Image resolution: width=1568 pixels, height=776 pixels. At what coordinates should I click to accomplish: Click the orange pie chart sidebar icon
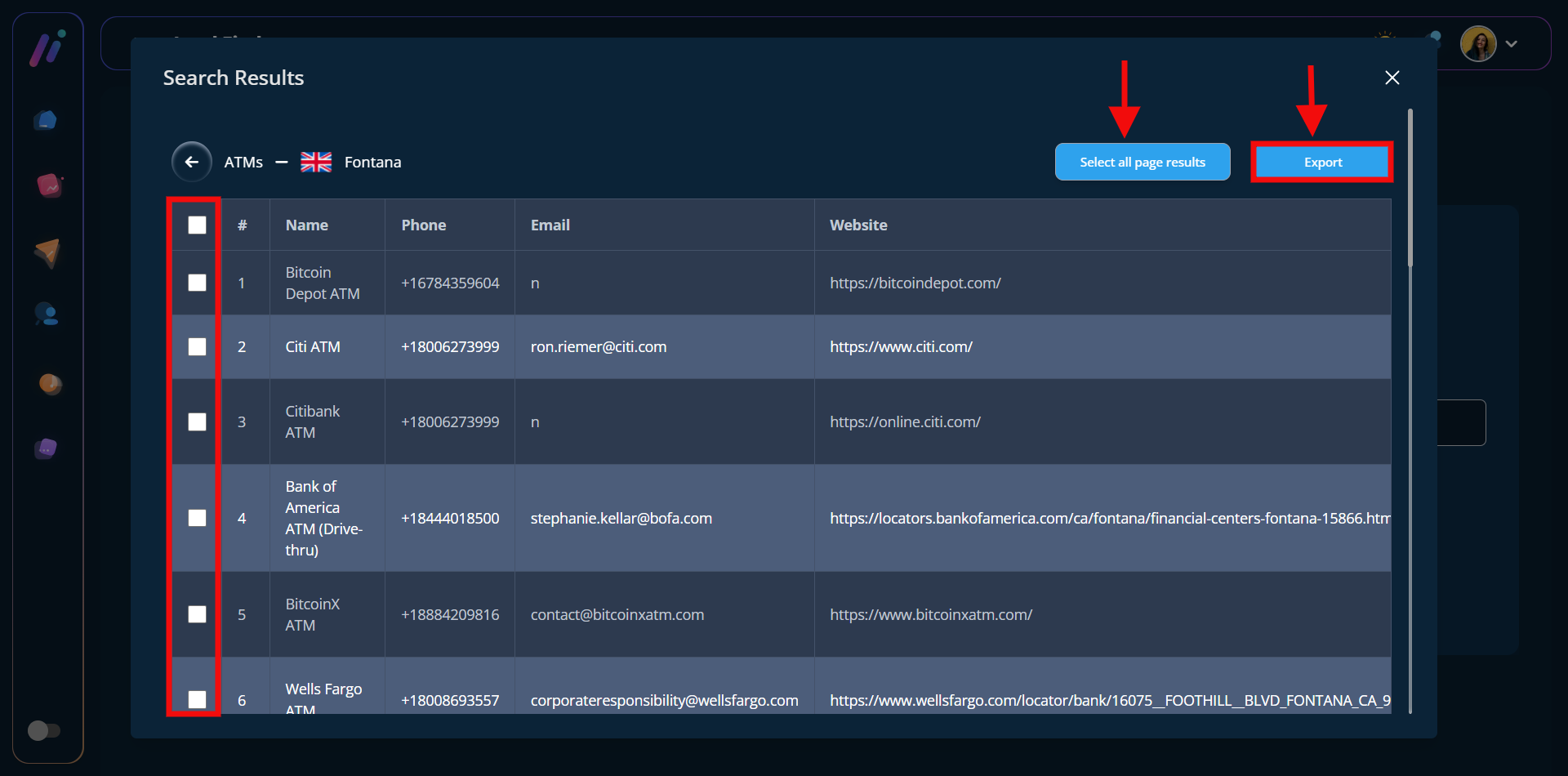click(x=50, y=383)
